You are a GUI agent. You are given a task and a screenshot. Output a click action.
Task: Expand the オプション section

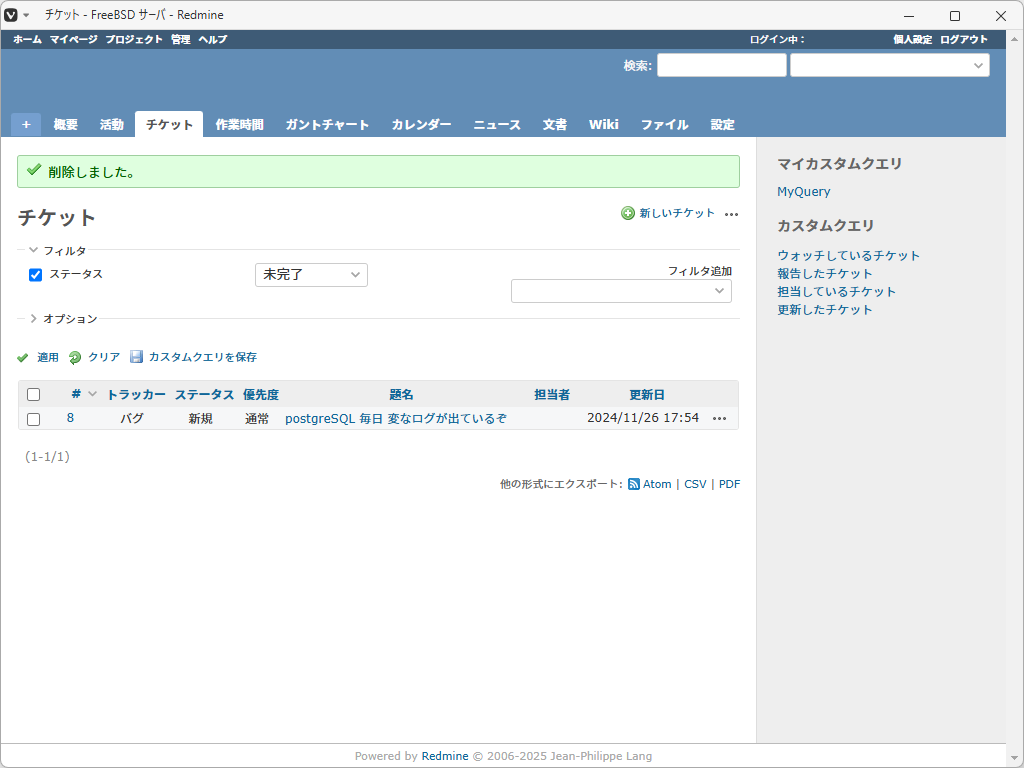coord(63,319)
